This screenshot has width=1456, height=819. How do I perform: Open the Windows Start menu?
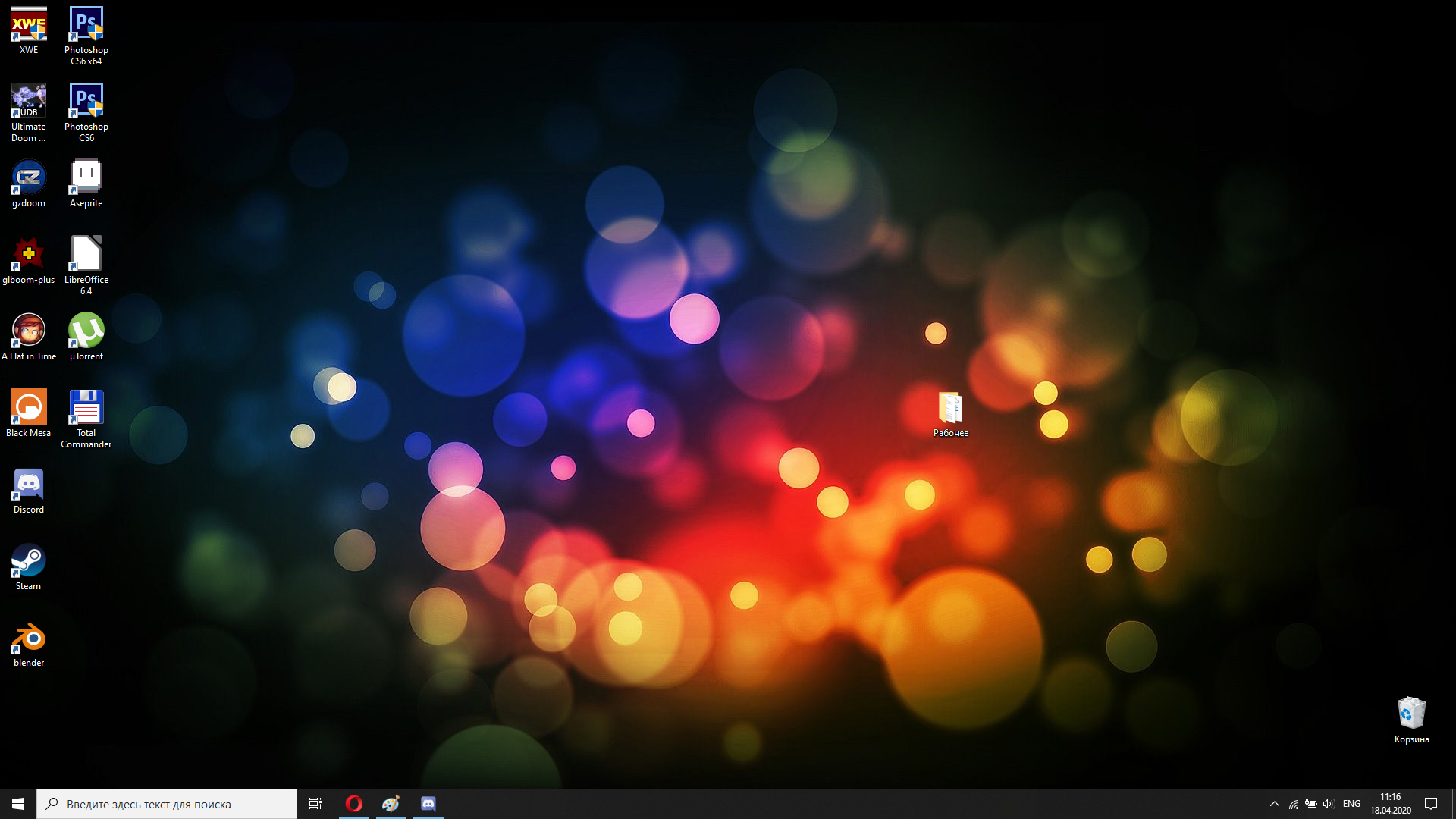[18, 804]
